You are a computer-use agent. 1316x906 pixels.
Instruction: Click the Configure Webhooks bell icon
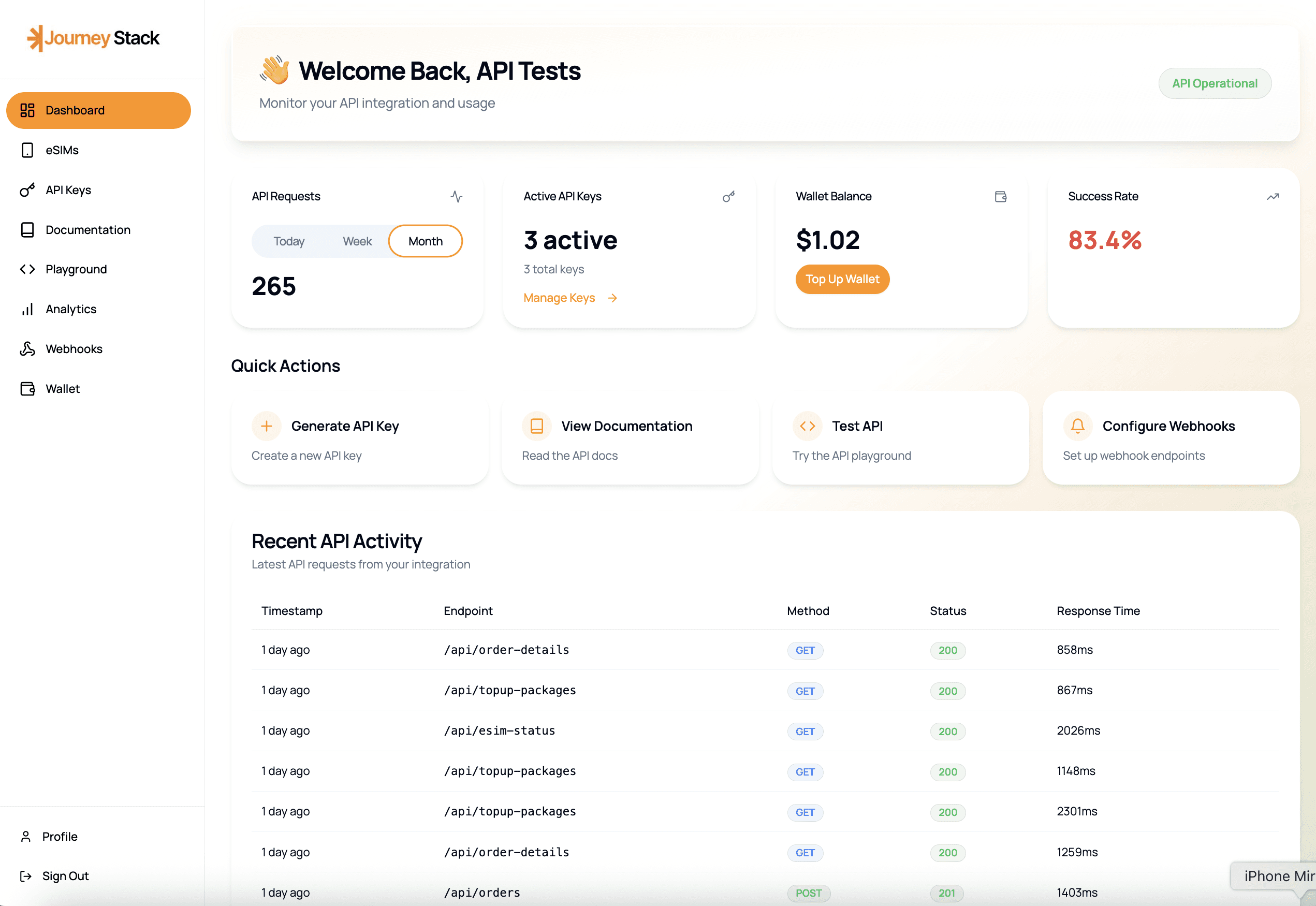1077,426
